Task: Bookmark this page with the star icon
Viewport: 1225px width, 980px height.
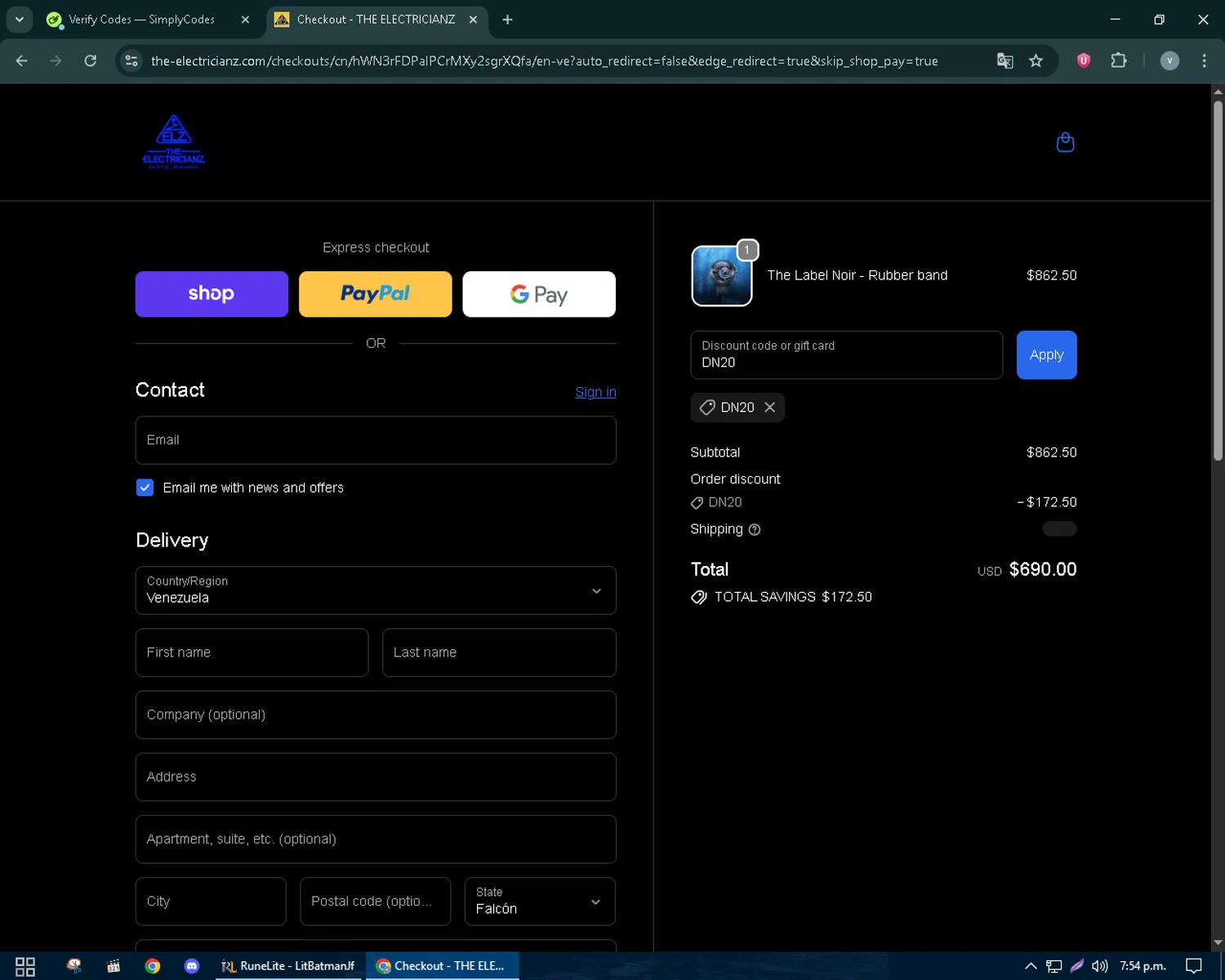Action: point(1036,61)
